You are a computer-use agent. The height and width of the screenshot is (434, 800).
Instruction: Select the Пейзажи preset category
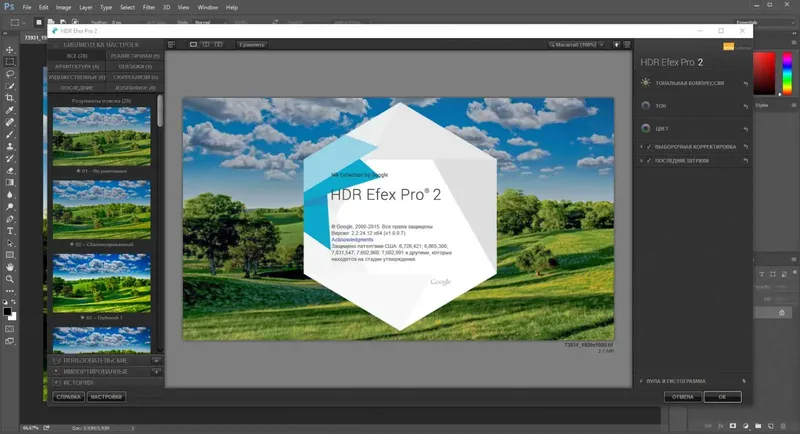point(135,66)
